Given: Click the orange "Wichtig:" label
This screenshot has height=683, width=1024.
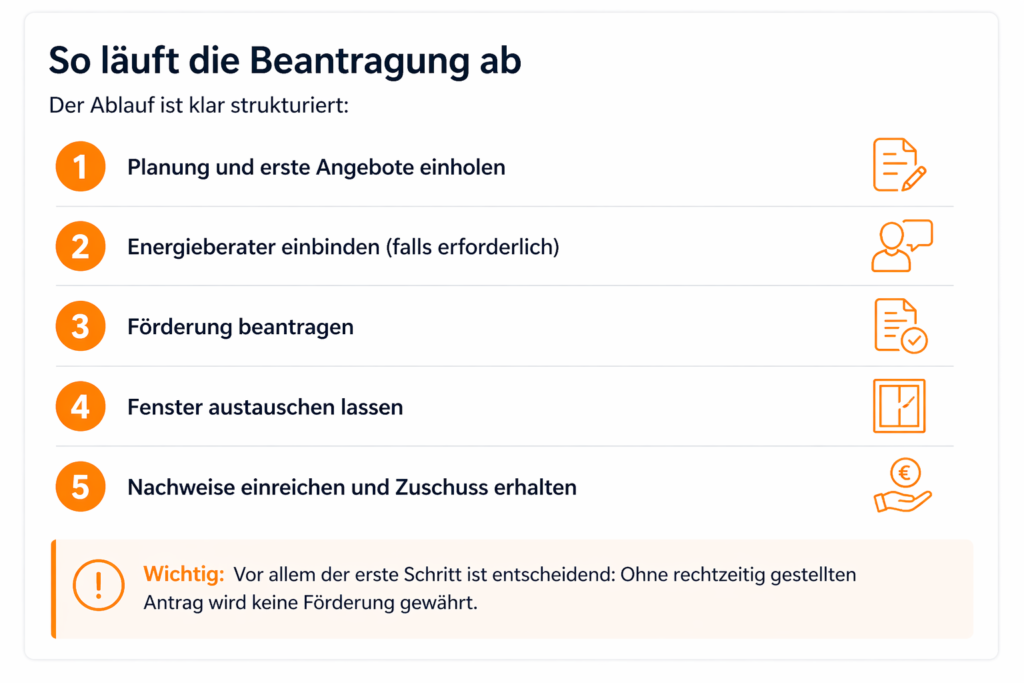Looking at the screenshot, I should point(185,575).
